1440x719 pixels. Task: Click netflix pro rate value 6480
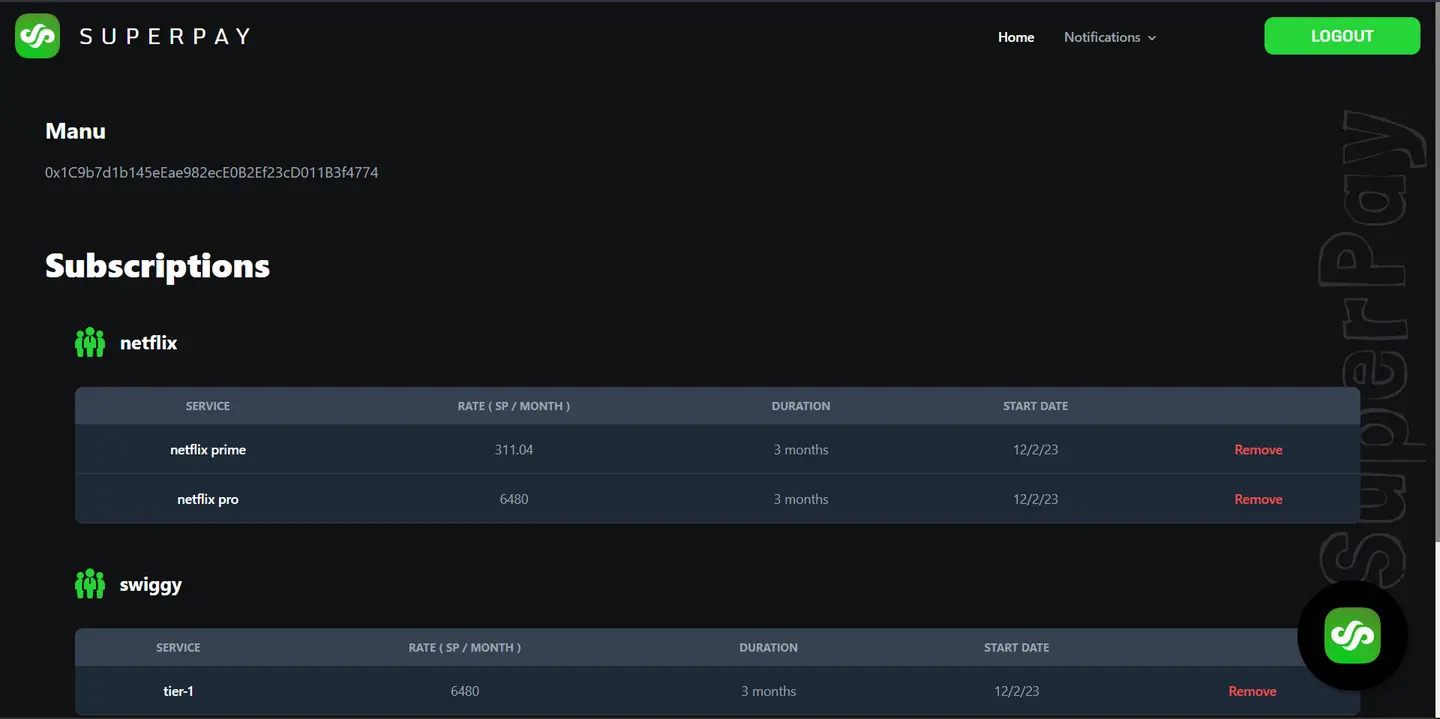click(514, 499)
